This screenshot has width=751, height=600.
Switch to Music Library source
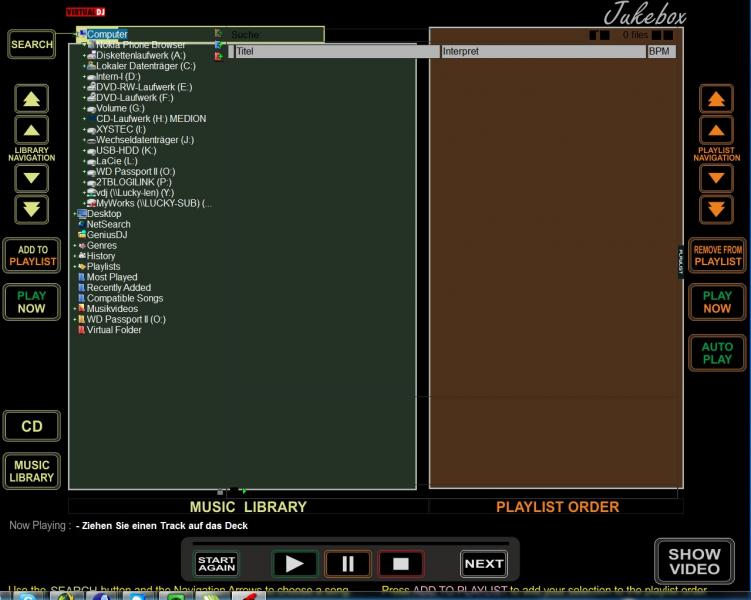pos(32,471)
